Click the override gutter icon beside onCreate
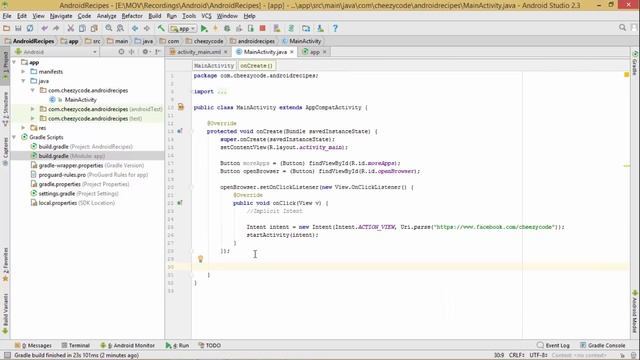640x360 pixels. pos(180,131)
